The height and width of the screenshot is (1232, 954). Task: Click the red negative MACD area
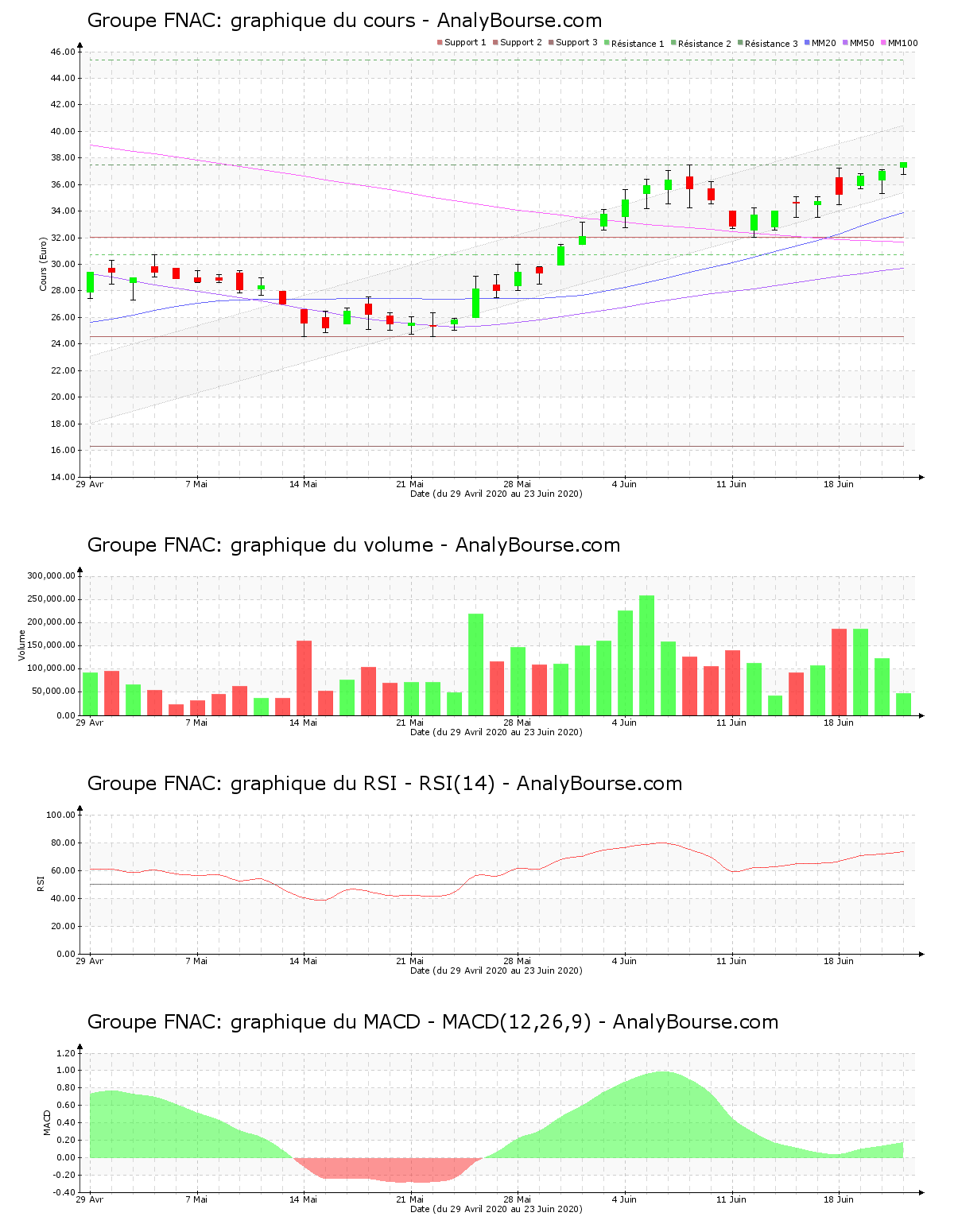390,1169
